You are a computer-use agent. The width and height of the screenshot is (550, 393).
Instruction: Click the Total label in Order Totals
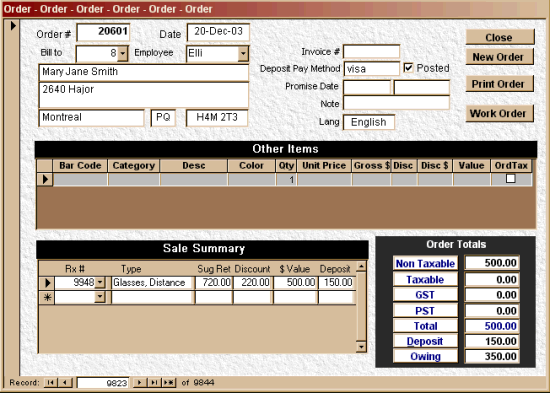click(425, 326)
